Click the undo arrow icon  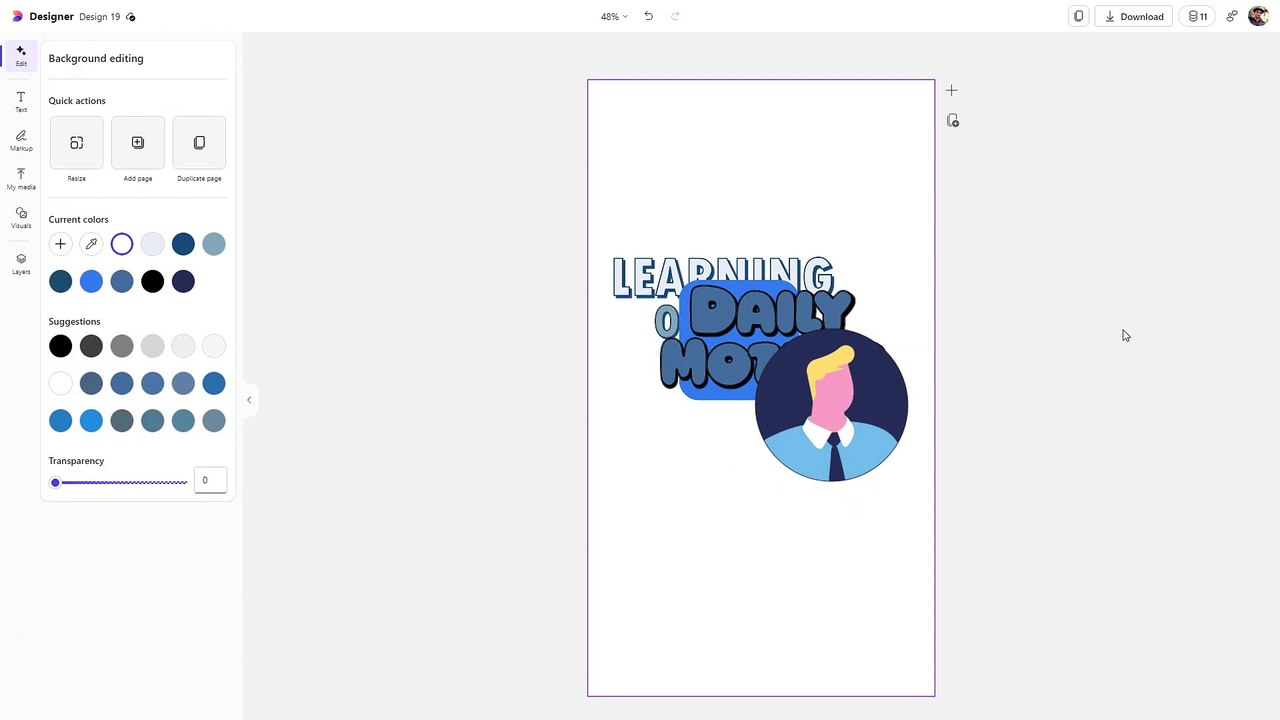click(x=648, y=16)
